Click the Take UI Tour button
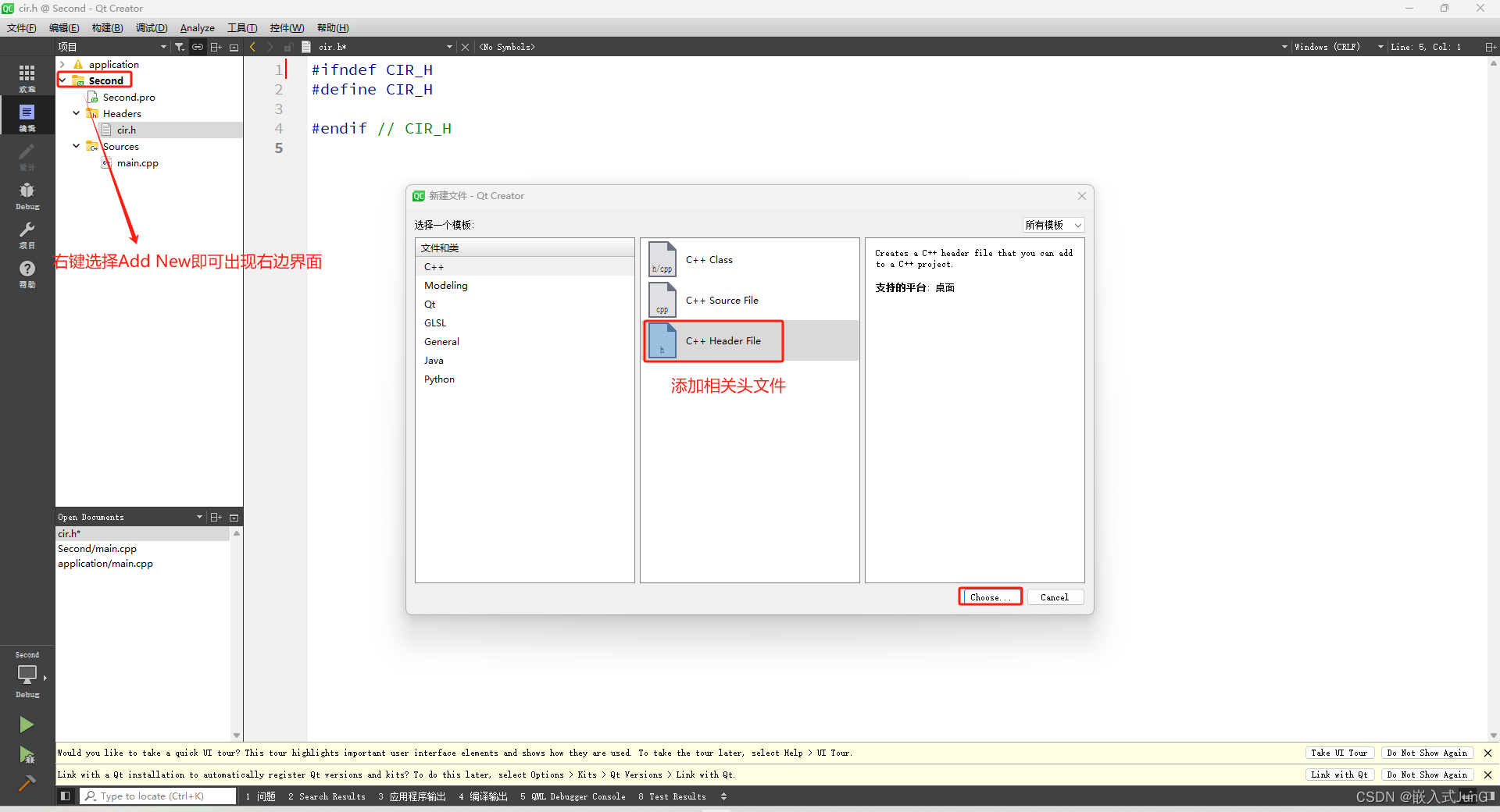 coord(1339,753)
